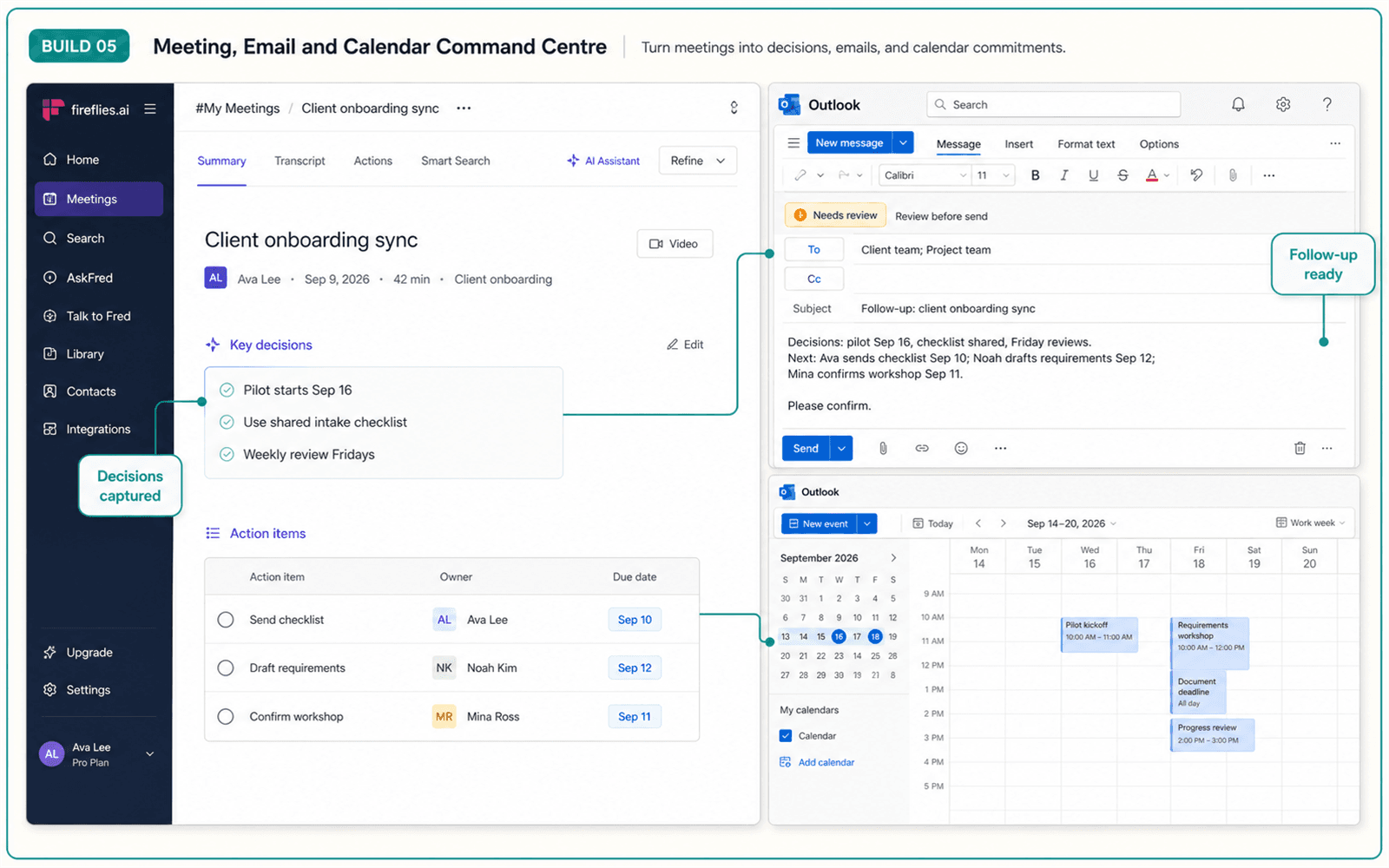Screen dimensions: 1389x868
Task: Toggle Weekly review Fridays check mark
Action: click(227, 454)
